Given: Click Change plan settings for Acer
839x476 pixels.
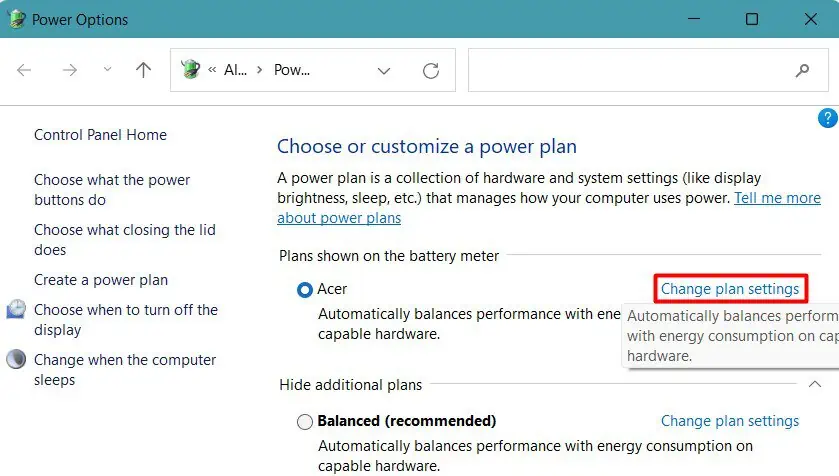Looking at the screenshot, I should pos(730,289).
